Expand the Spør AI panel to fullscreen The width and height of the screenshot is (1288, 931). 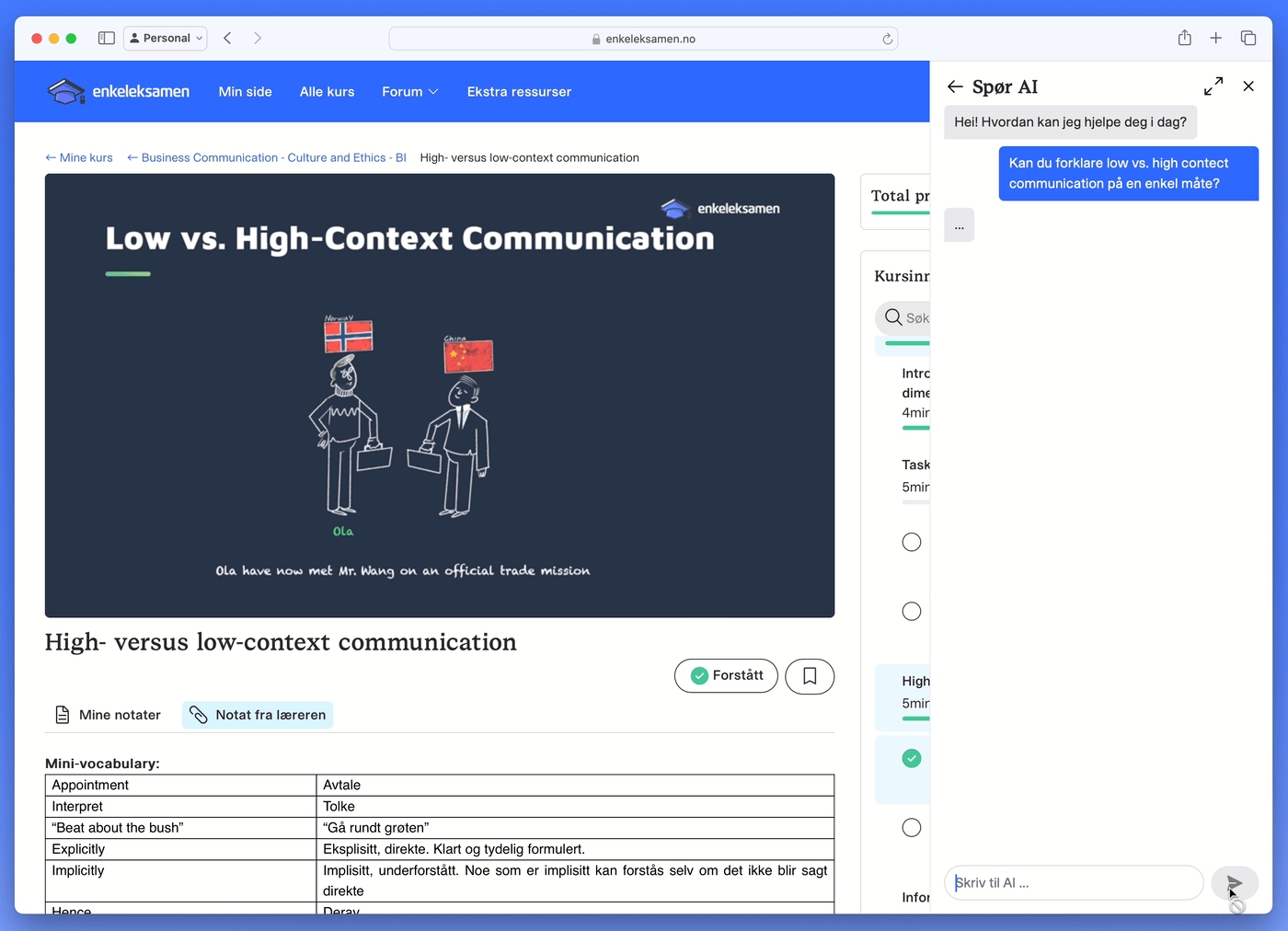(x=1213, y=86)
